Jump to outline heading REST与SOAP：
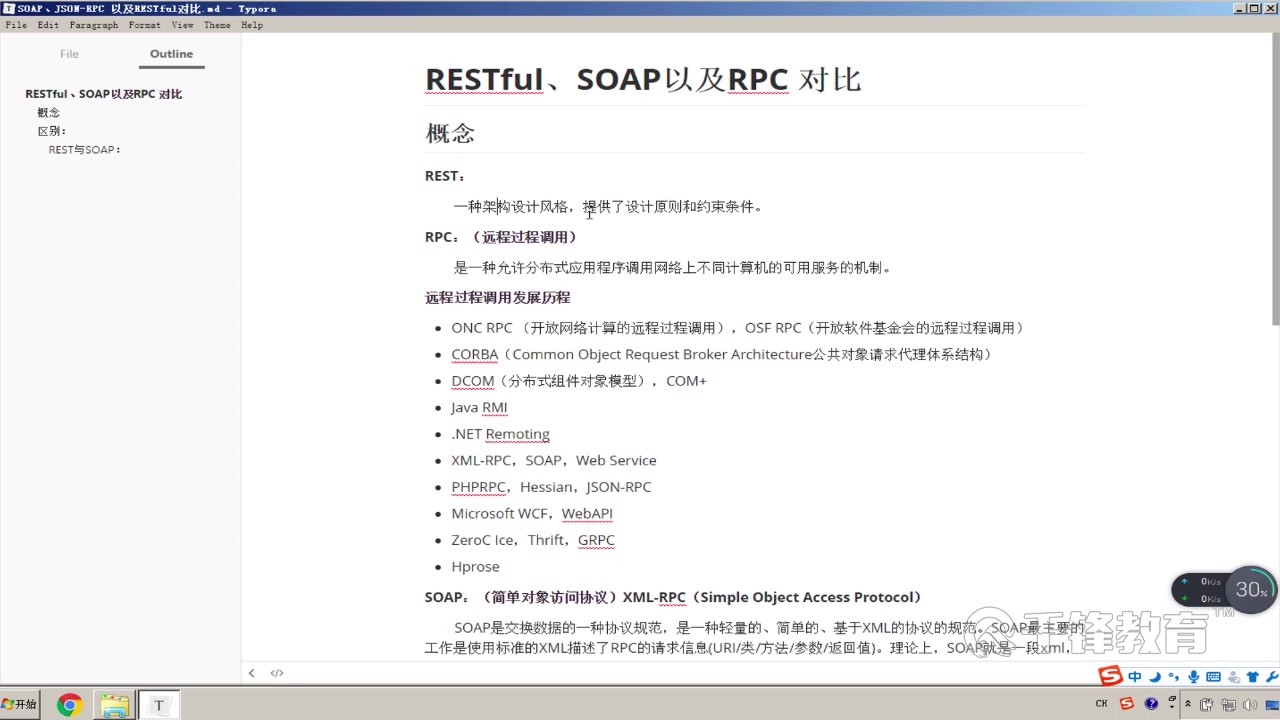 tap(85, 150)
